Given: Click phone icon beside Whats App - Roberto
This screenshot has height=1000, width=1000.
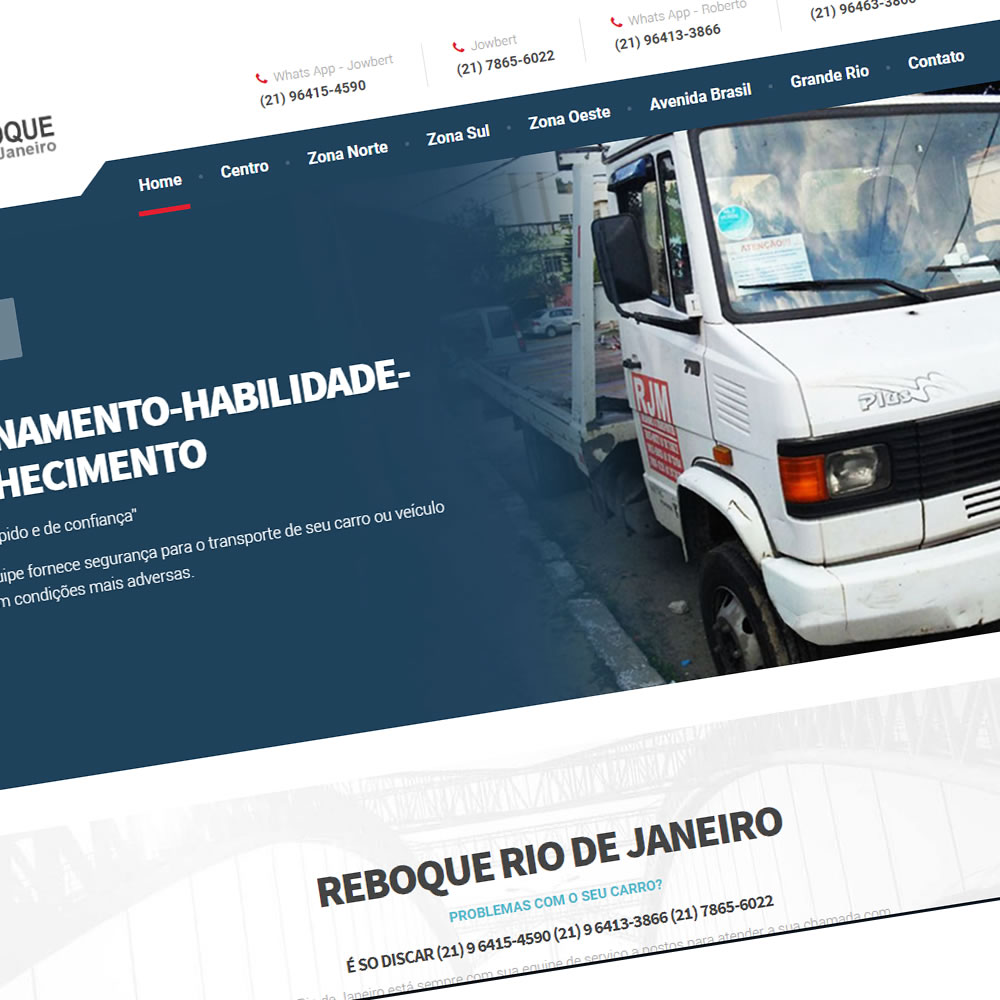Looking at the screenshot, I should point(615,21).
